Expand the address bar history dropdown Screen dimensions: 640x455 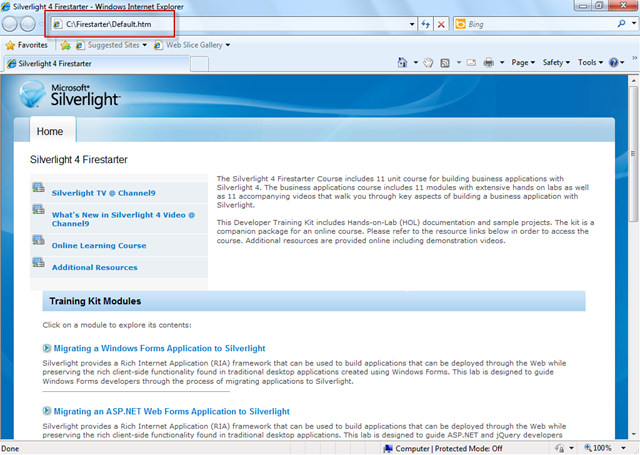tap(412, 24)
